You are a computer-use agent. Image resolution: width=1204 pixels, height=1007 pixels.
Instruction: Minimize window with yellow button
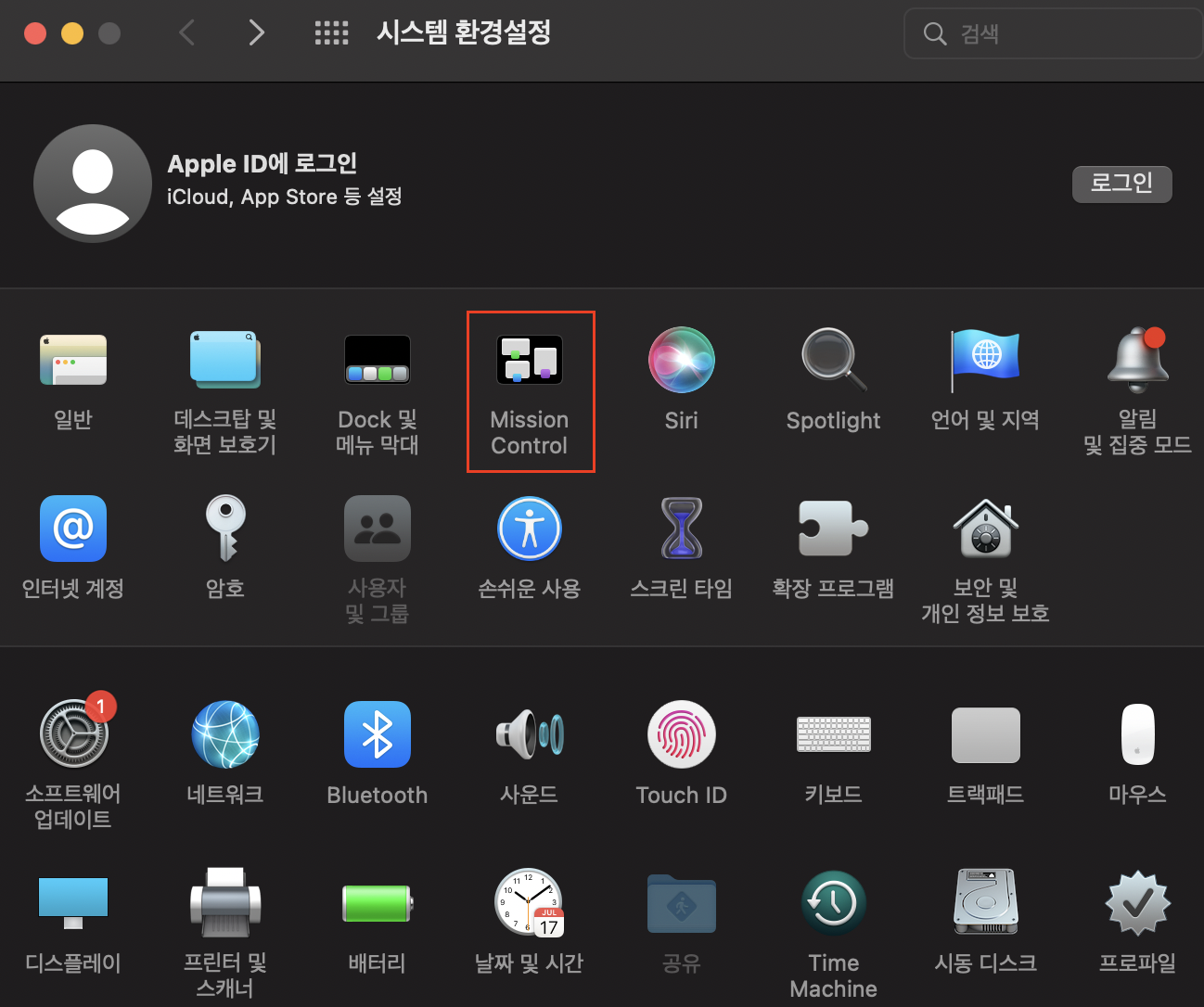tap(72, 33)
